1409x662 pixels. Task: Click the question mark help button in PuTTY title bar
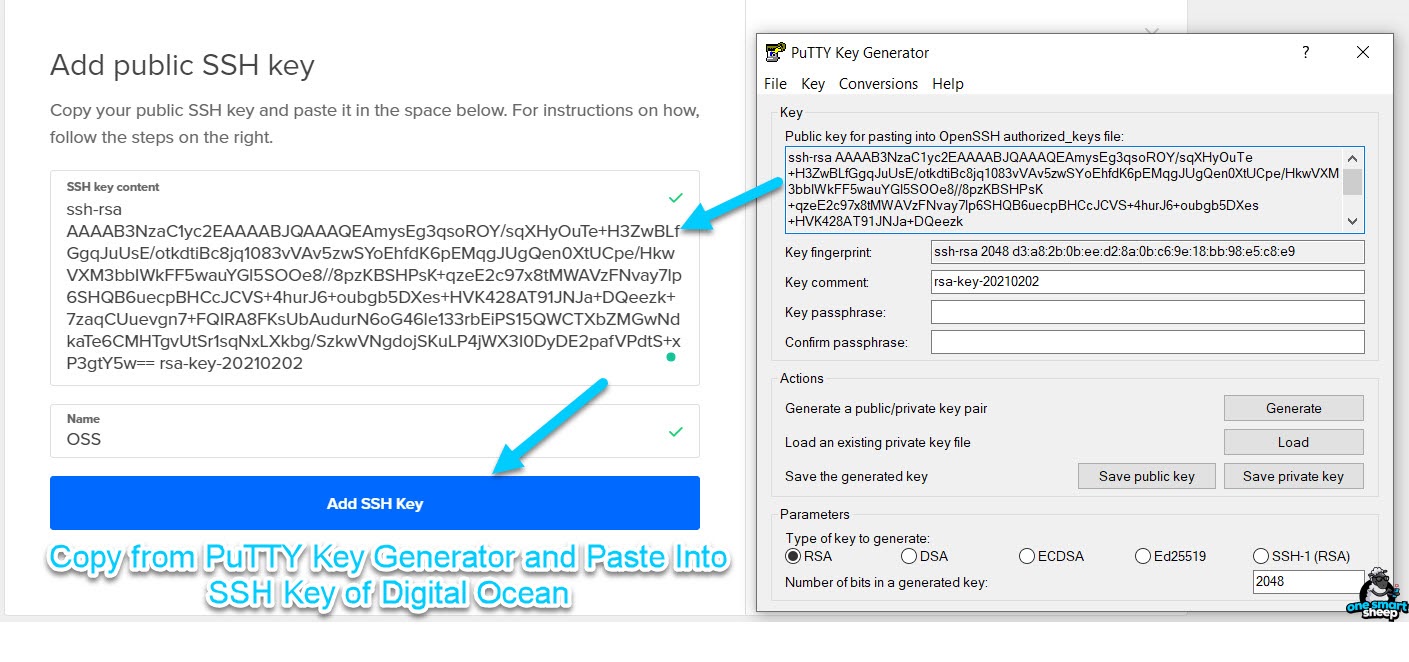pos(1305,53)
